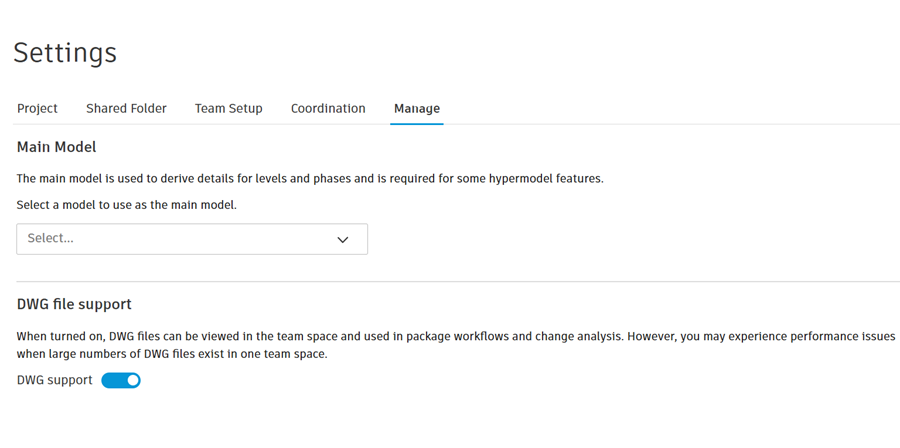Select the Coordination tab
The height and width of the screenshot is (448, 900).
[328, 108]
